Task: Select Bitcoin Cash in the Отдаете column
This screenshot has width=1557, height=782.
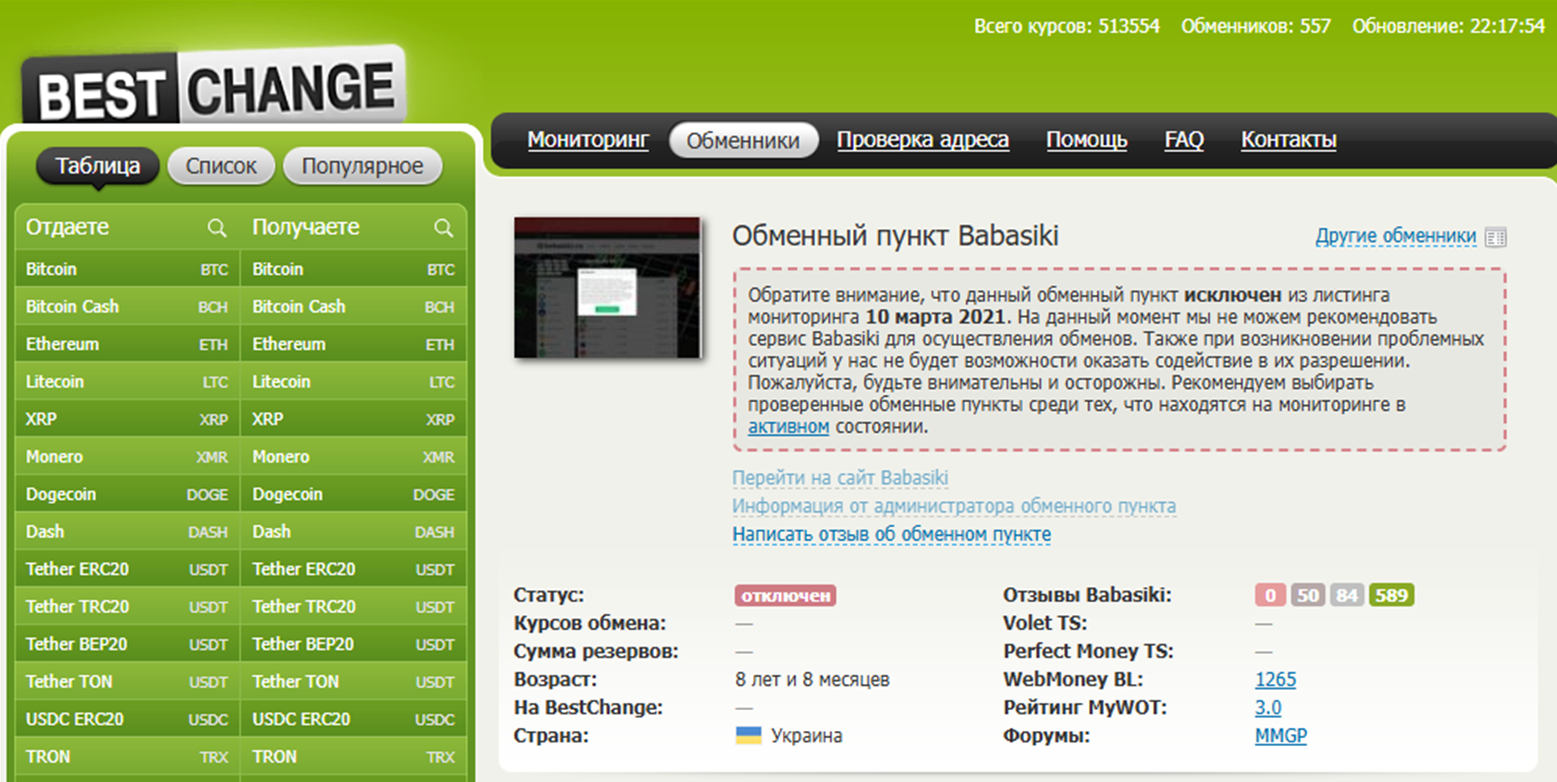Action: tap(127, 307)
